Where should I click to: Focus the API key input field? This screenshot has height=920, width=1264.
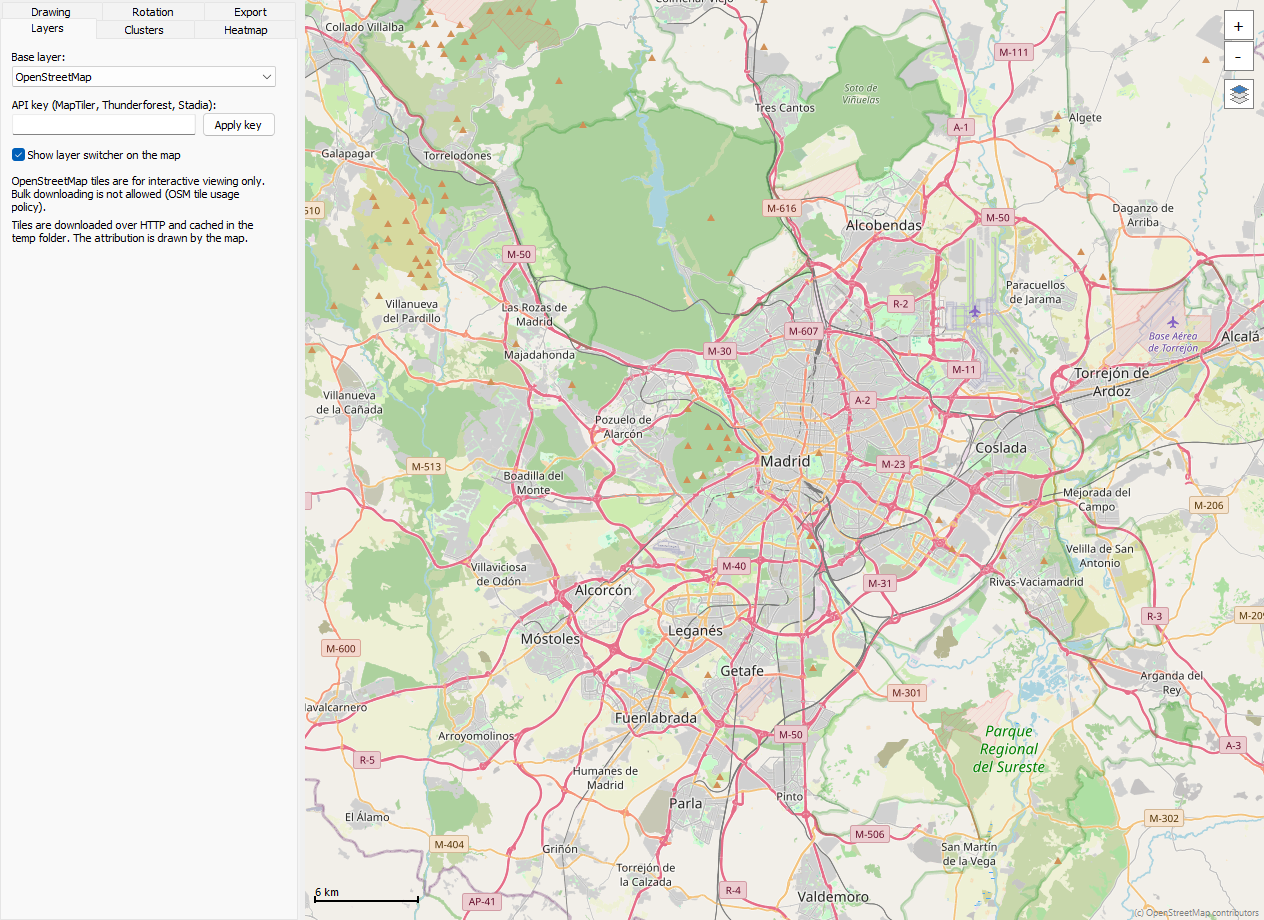click(x=104, y=125)
